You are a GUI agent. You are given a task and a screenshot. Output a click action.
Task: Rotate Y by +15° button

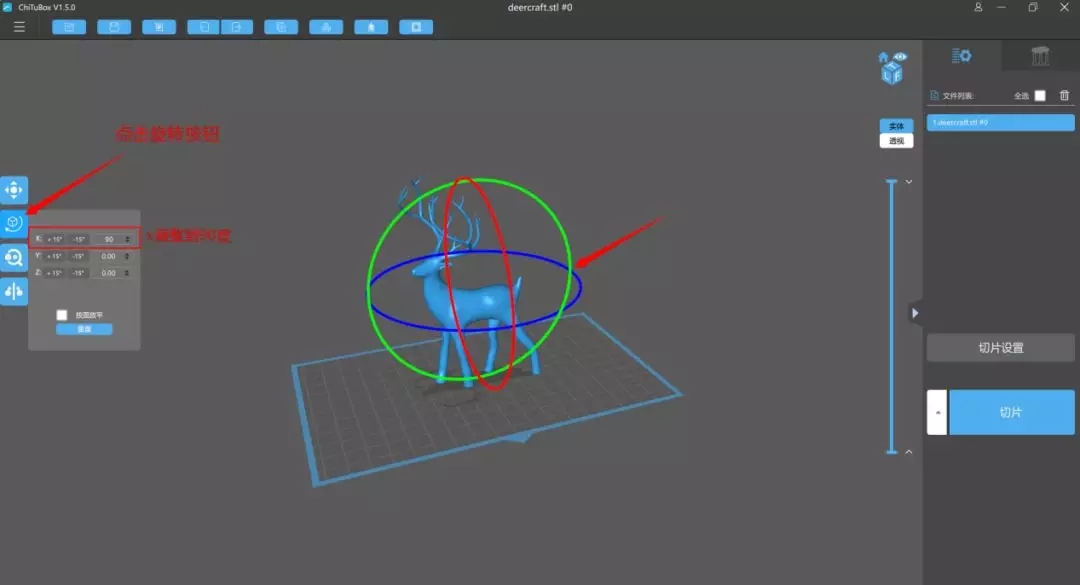55,256
